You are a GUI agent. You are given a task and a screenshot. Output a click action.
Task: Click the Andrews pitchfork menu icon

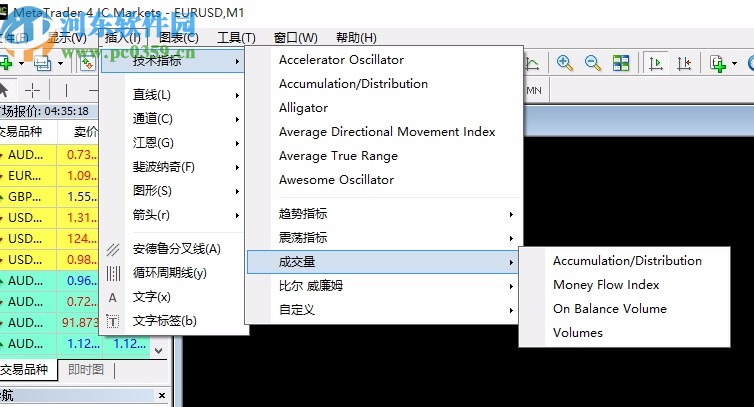pos(113,249)
